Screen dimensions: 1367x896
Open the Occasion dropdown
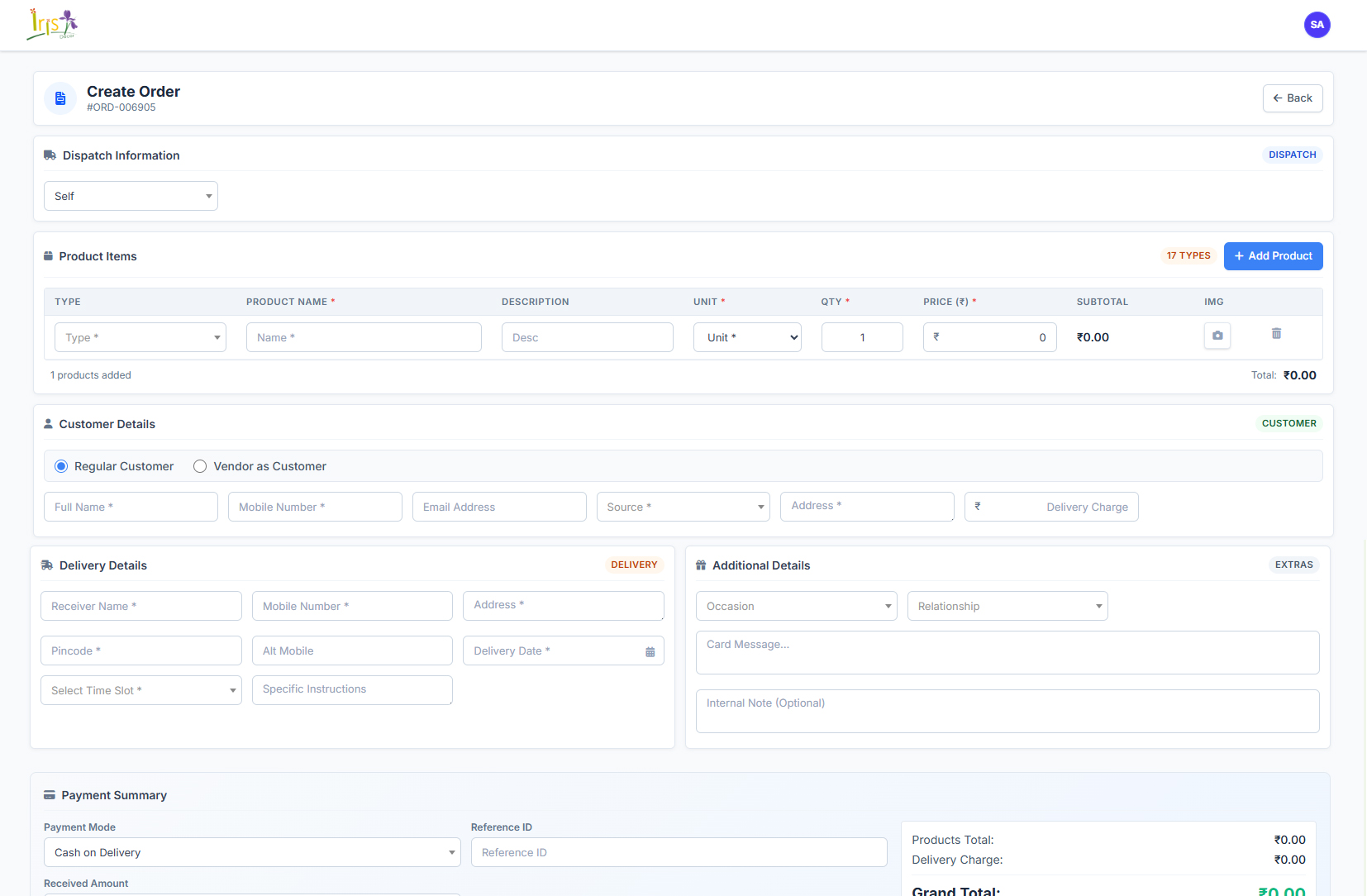pyautogui.click(x=796, y=606)
